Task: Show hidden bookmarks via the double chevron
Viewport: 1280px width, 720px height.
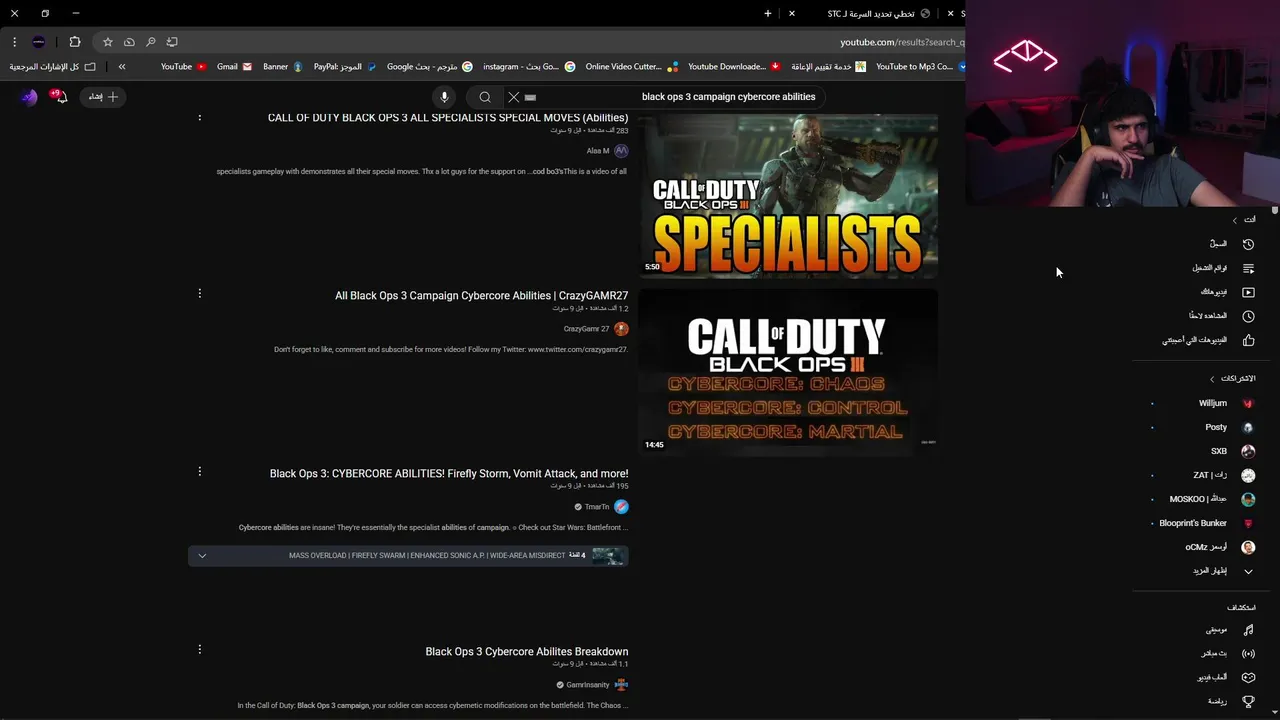Action: click(x=122, y=67)
